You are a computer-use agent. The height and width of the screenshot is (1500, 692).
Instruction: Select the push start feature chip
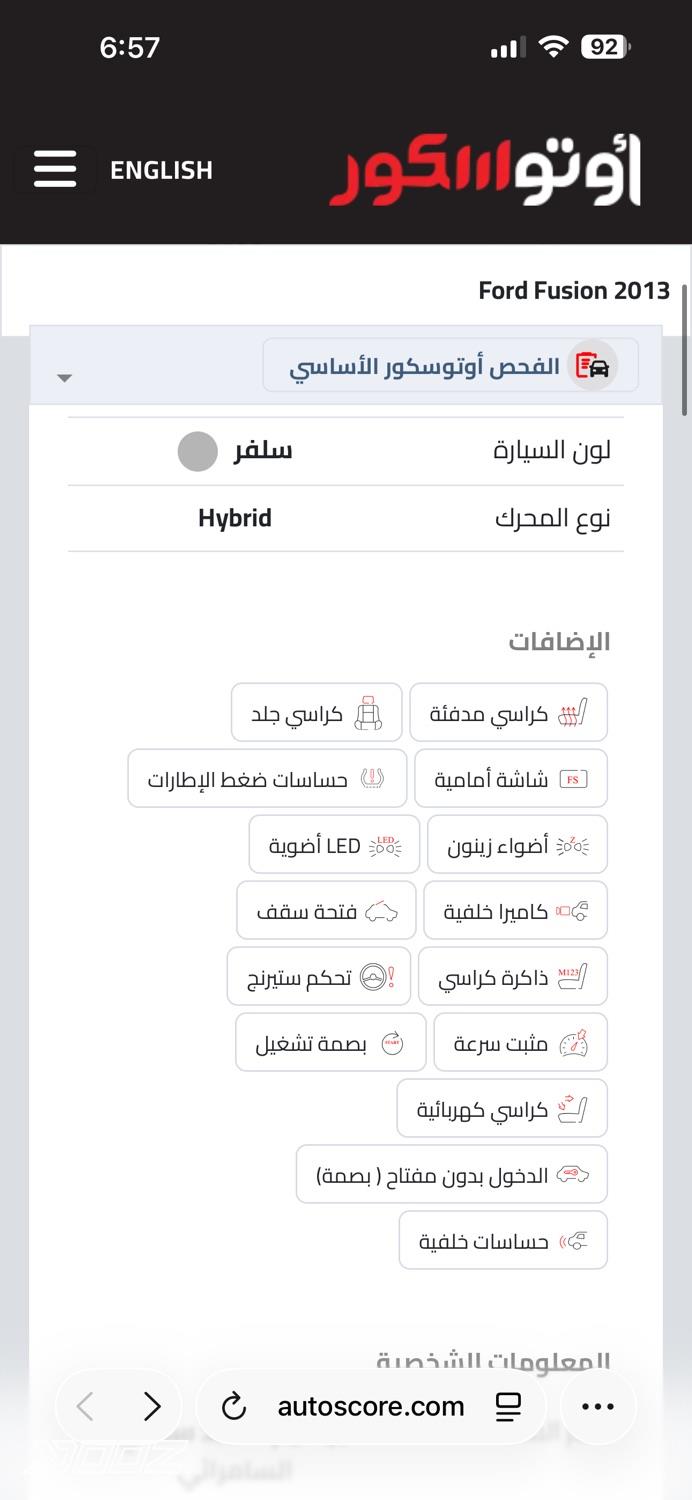330,1043
